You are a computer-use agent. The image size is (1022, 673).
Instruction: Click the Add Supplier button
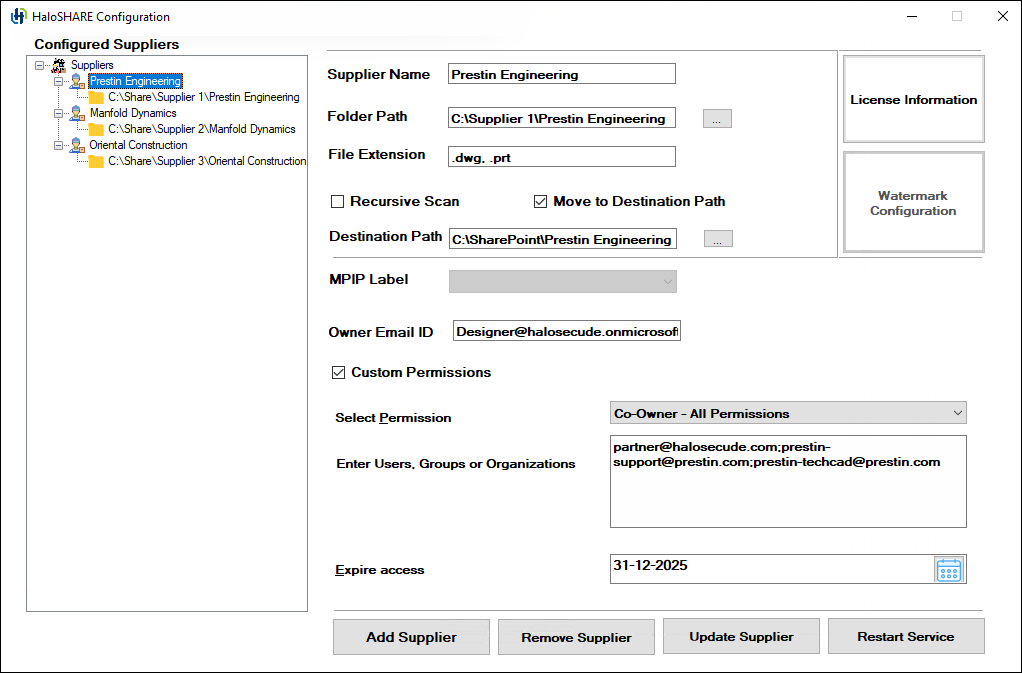tap(410, 636)
